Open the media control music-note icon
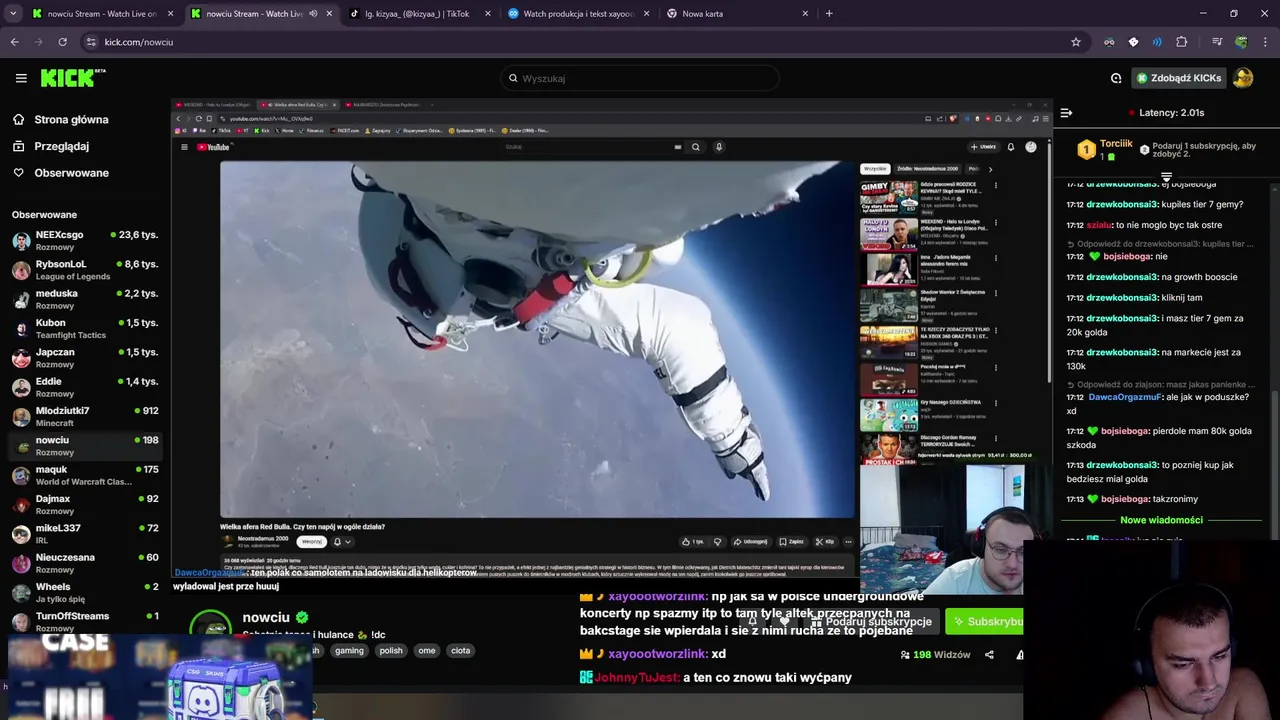The width and height of the screenshot is (1280, 720). (1217, 42)
